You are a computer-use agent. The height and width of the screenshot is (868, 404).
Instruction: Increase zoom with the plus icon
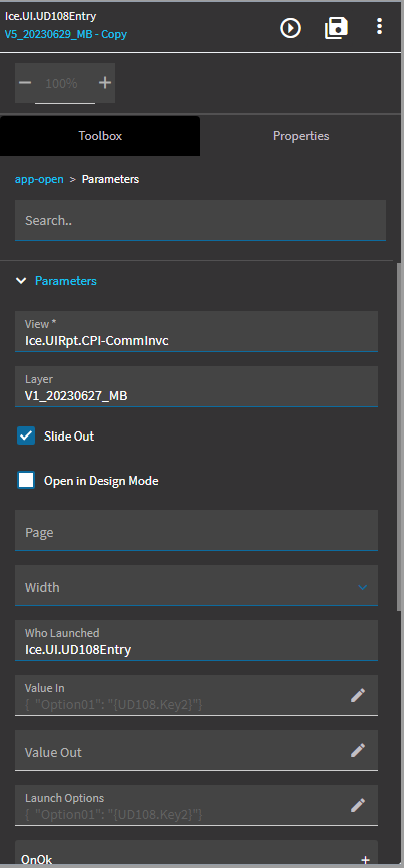[x=105, y=83]
